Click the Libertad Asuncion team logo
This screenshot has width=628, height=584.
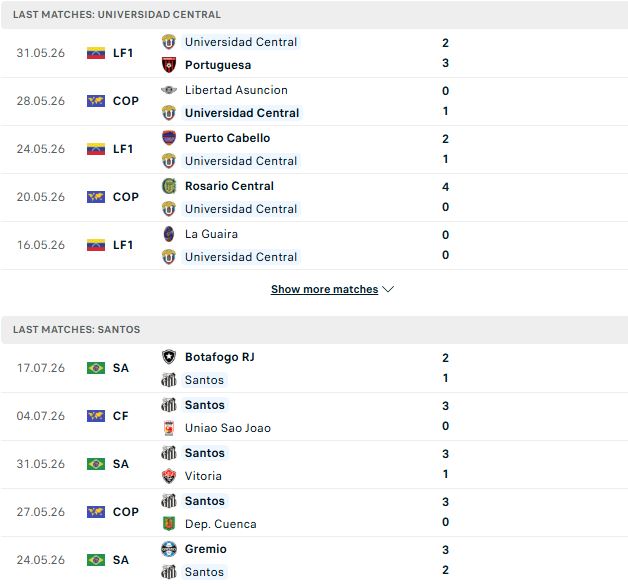(169, 90)
